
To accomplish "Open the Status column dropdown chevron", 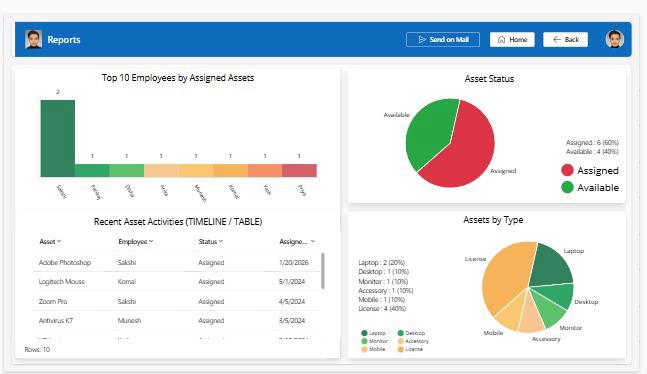I will (221, 241).
